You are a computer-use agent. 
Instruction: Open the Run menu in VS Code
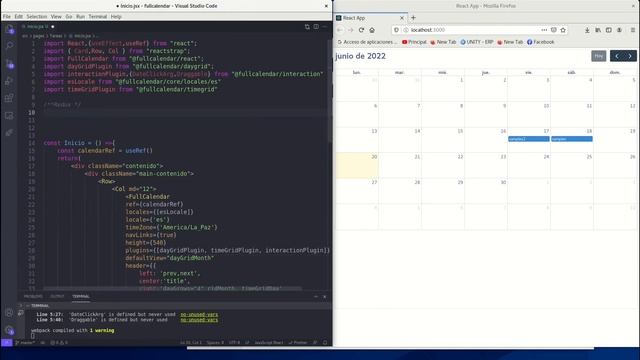(x=80, y=16)
